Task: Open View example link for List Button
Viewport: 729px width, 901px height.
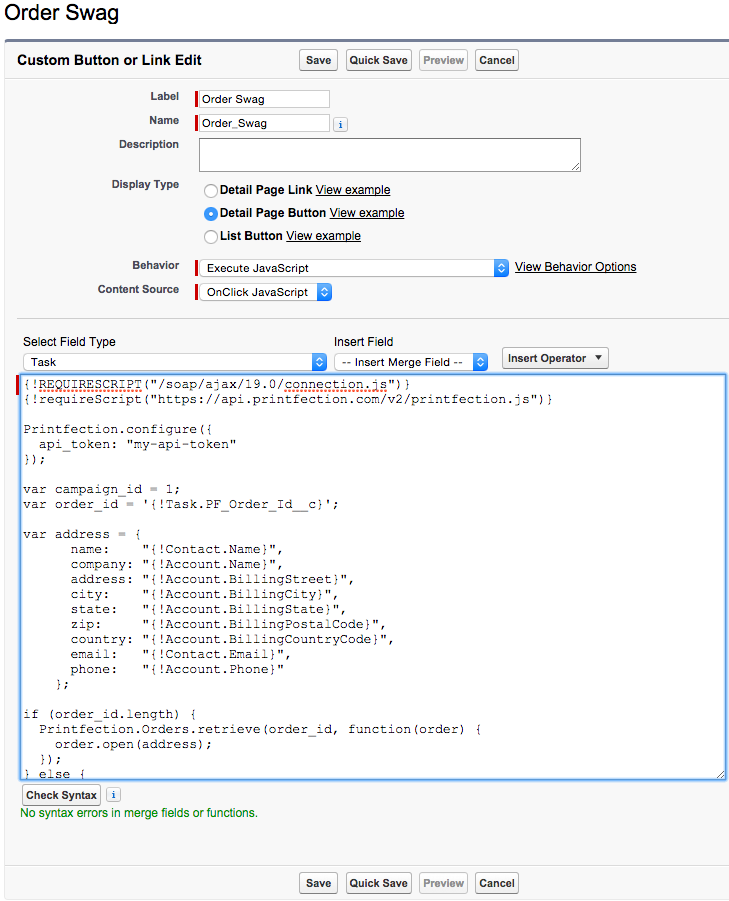Action: [323, 236]
